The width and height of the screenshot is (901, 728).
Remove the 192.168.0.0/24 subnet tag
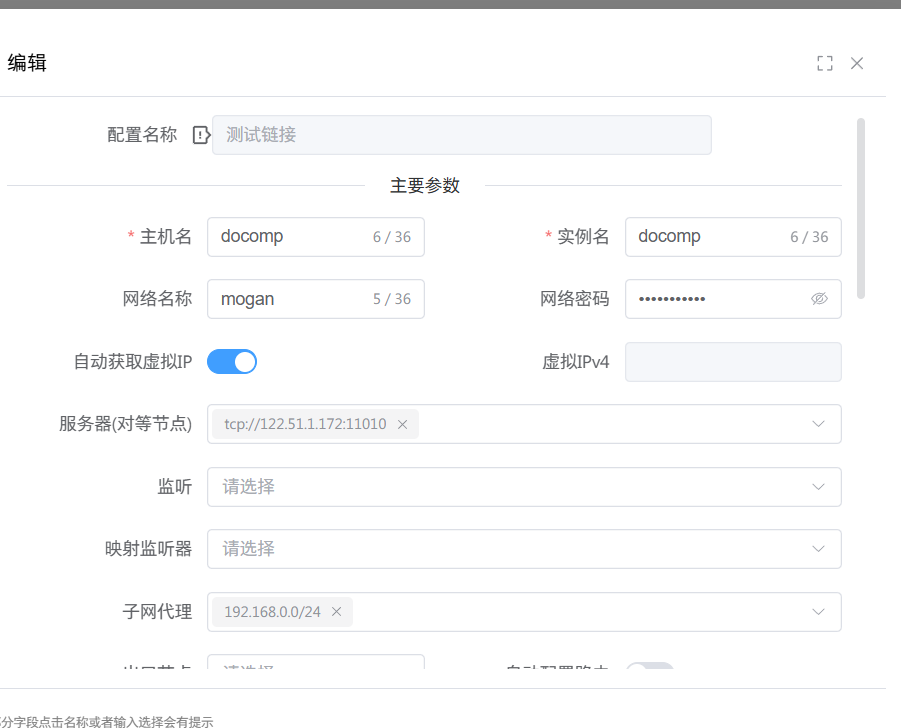[x=336, y=612]
